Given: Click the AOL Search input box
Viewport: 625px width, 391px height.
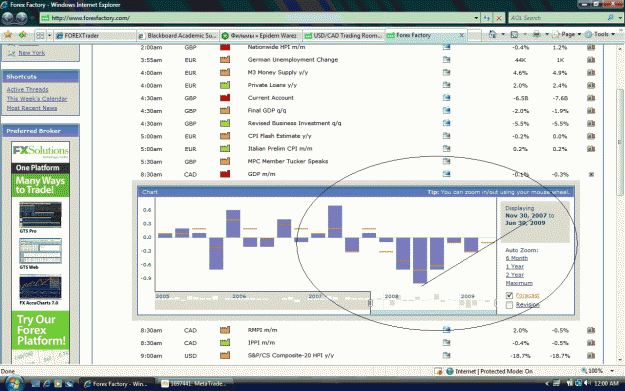Looking at the screenshot, I should coord(557,18).
